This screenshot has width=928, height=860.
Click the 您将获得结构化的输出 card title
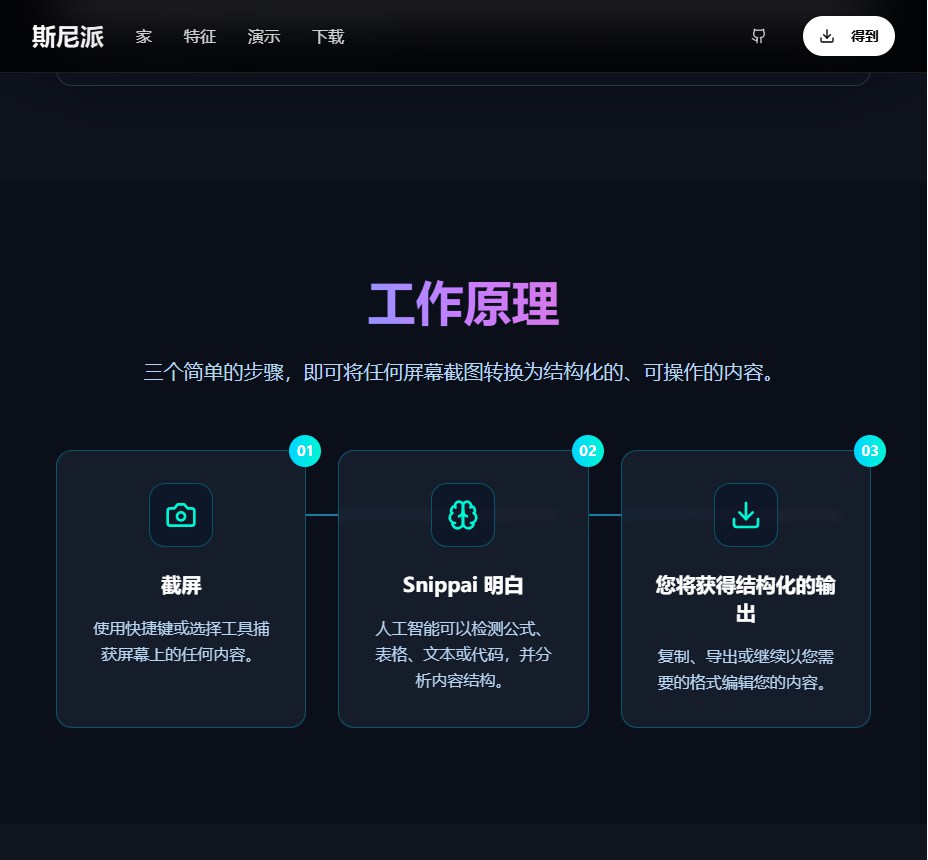coord(746,599)
